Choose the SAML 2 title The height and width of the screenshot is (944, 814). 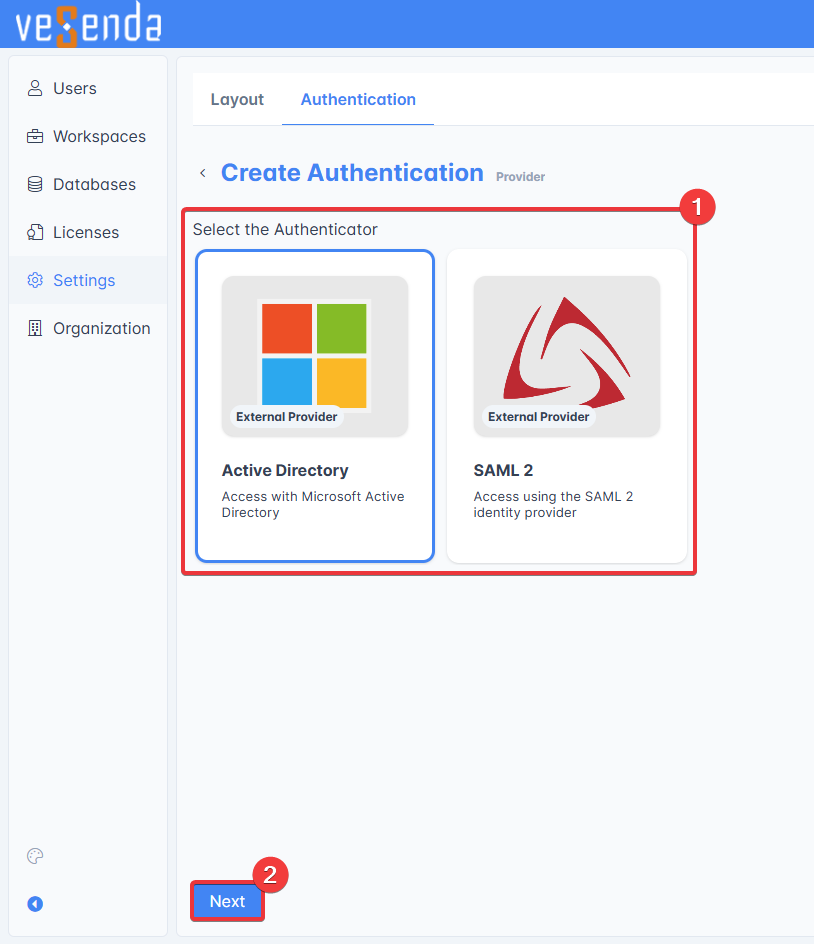503,470
